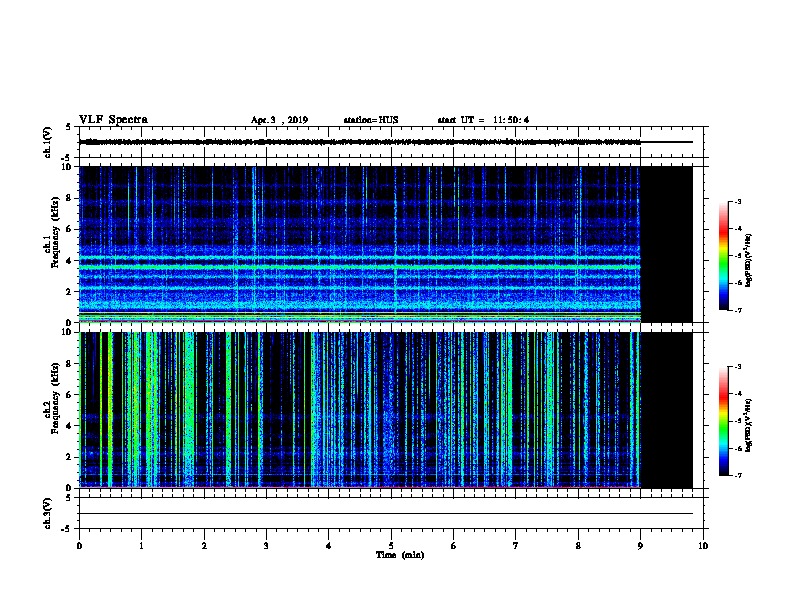Image resolution: width=792 pixels, height=612 pixels.
Task: Click the "ch.3(V)" axis label
Action: pos(47,514)
